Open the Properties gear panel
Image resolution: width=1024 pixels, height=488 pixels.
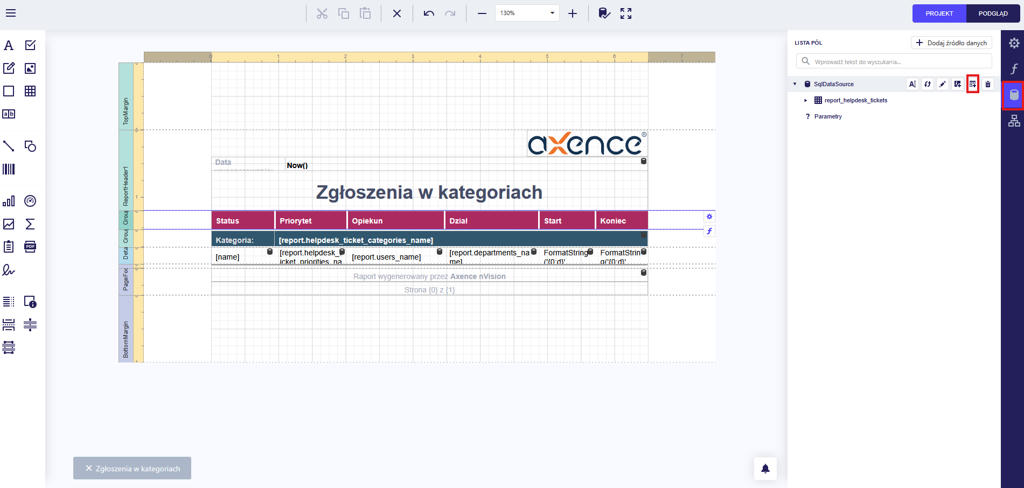(1014, 43)
